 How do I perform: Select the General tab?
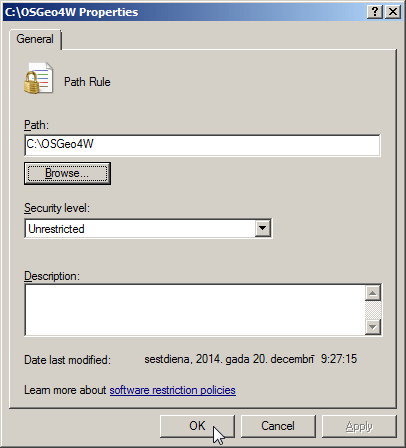35,39
